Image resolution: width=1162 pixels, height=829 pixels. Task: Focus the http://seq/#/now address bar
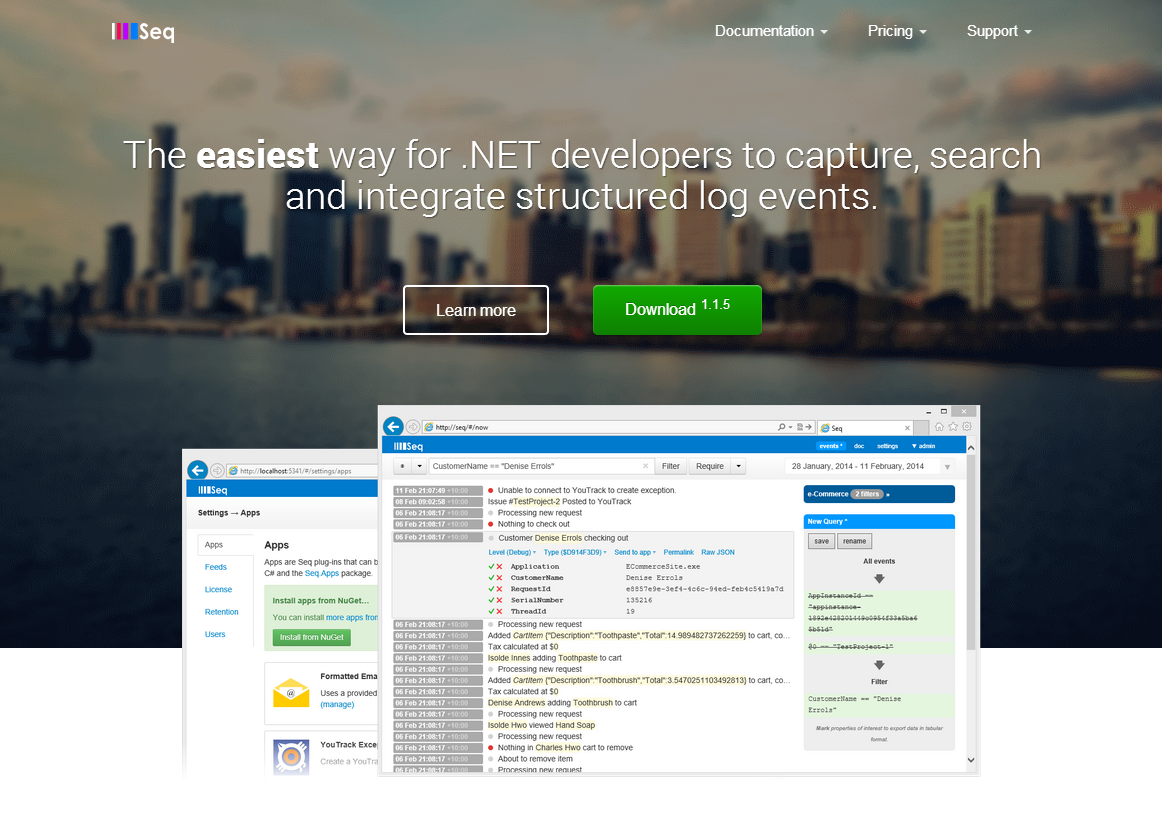click(x=597, y=427)
